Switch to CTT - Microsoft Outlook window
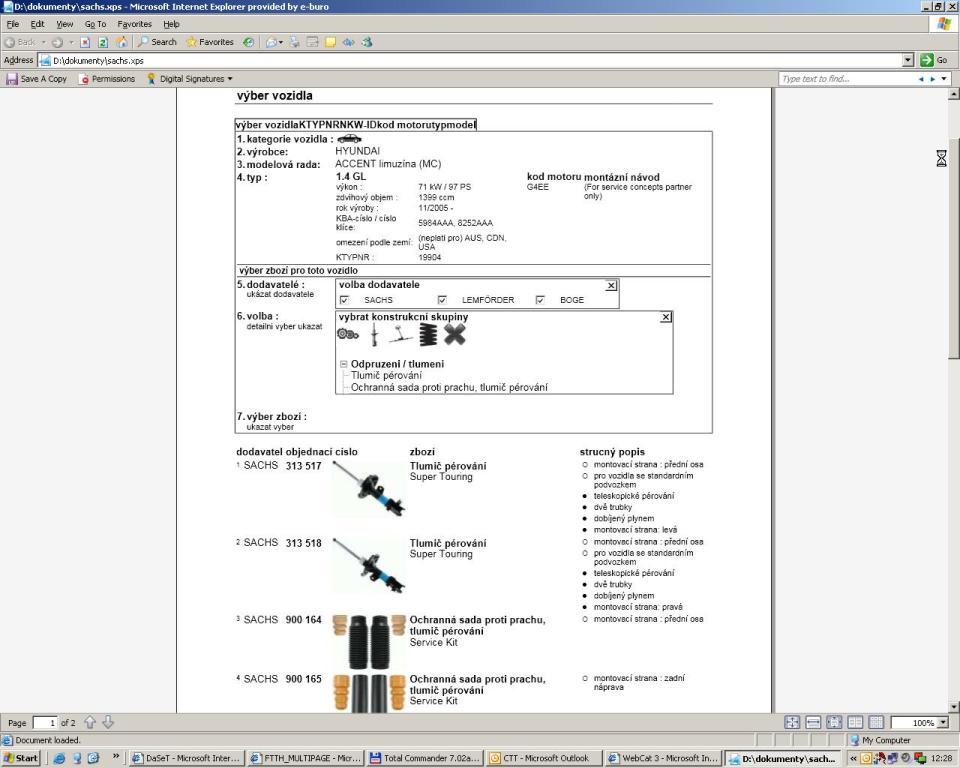This screenshot has width=960, height=768. pyautogui.click(x=544, y=758)
